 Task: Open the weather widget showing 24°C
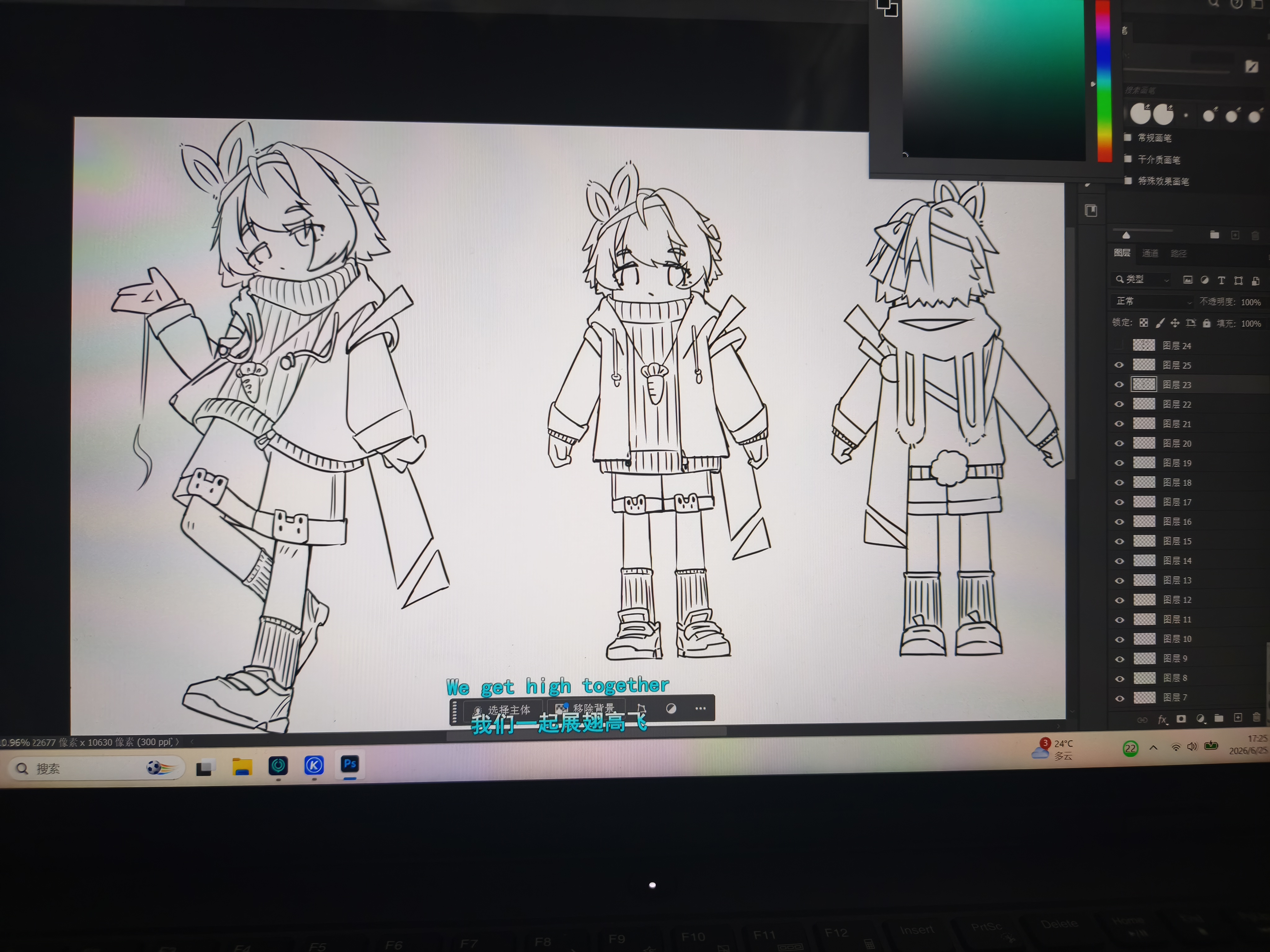(1052, 749)
